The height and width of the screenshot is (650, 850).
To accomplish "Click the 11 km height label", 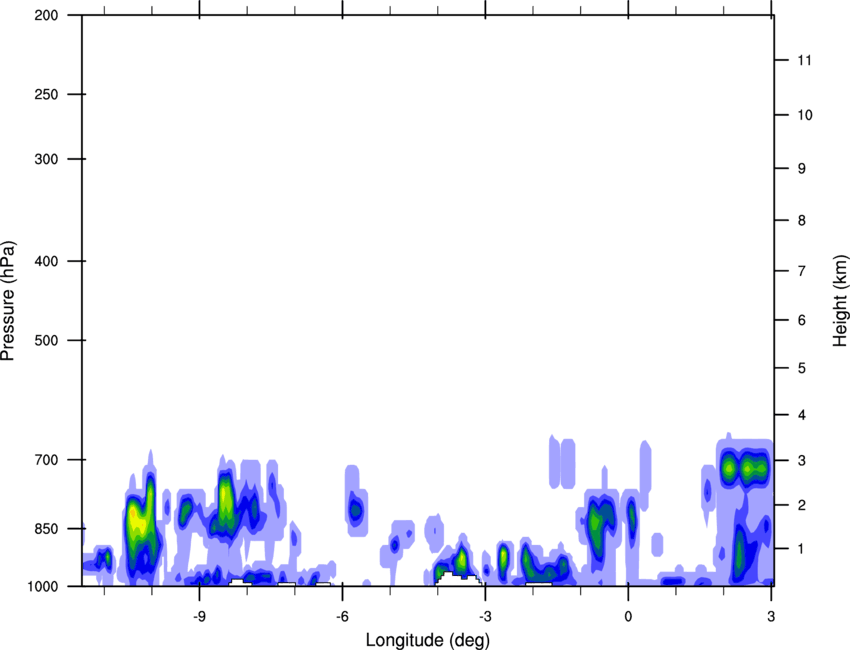I will coord(804,60).
